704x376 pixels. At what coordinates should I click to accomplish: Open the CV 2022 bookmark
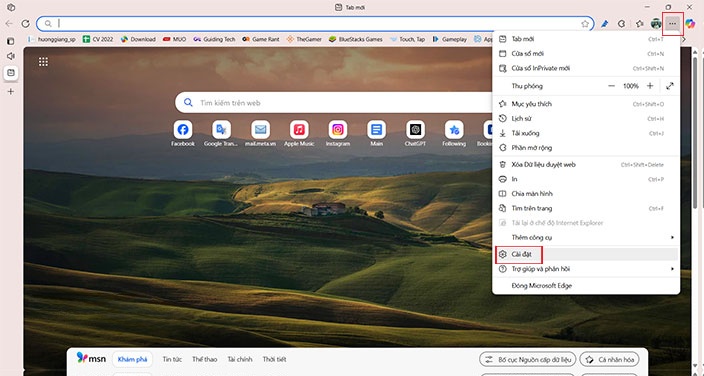tap(98, 40)
